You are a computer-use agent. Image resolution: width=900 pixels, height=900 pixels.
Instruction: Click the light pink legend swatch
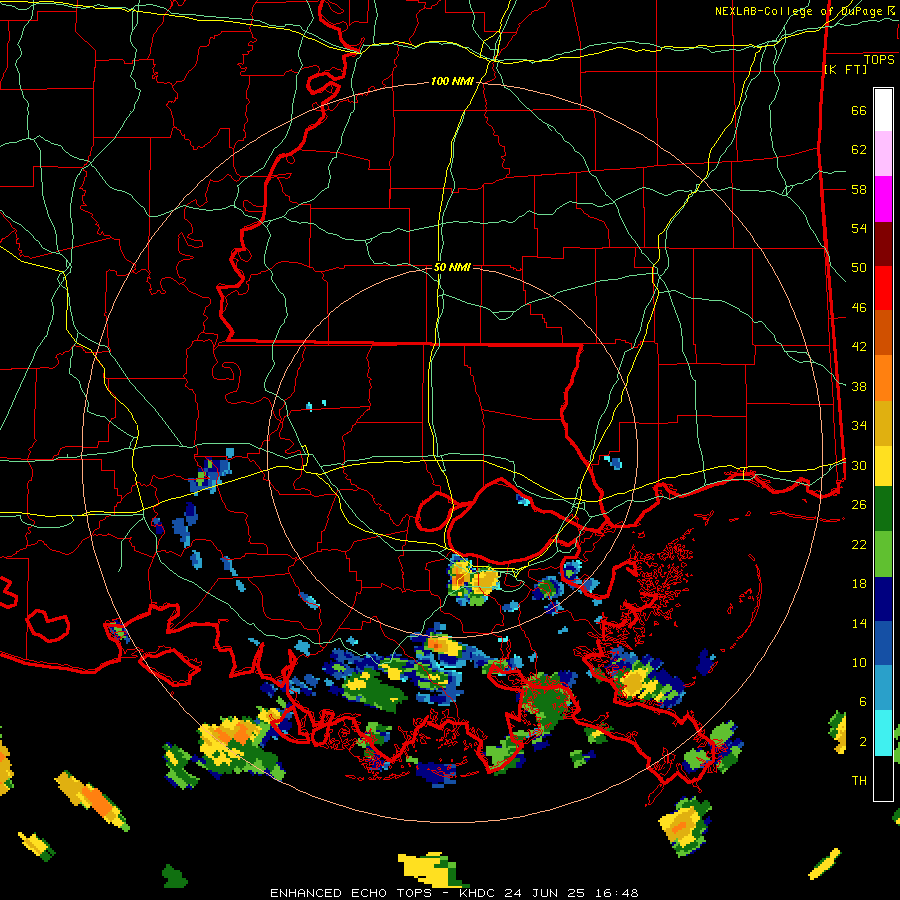(883, 154)
